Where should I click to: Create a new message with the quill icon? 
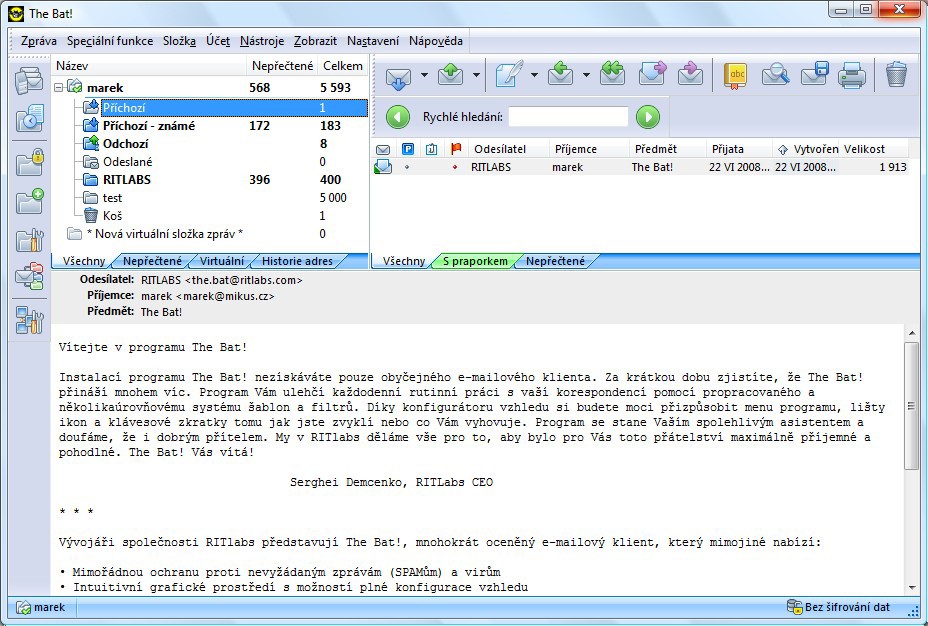(509, 75)
